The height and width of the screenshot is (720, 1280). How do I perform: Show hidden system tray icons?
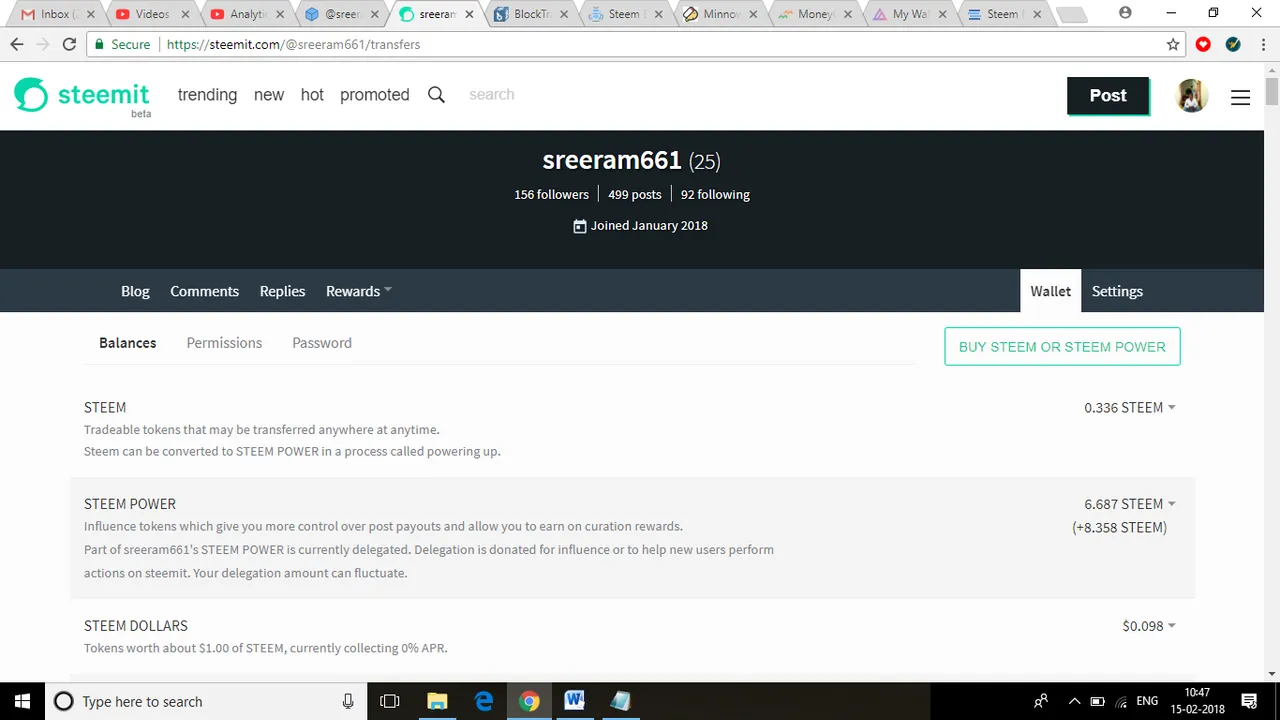(x=1074, y=701)
